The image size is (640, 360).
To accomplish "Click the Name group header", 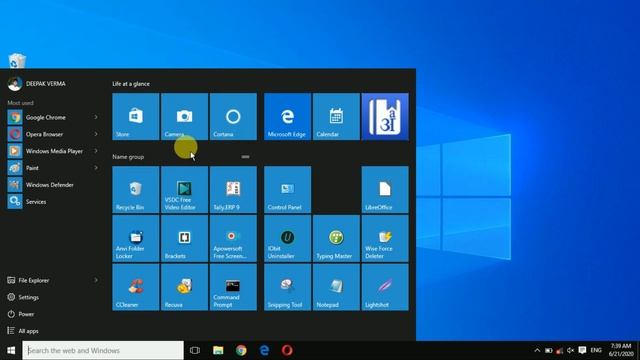I will pyautogui.click(x=128, y=157).
